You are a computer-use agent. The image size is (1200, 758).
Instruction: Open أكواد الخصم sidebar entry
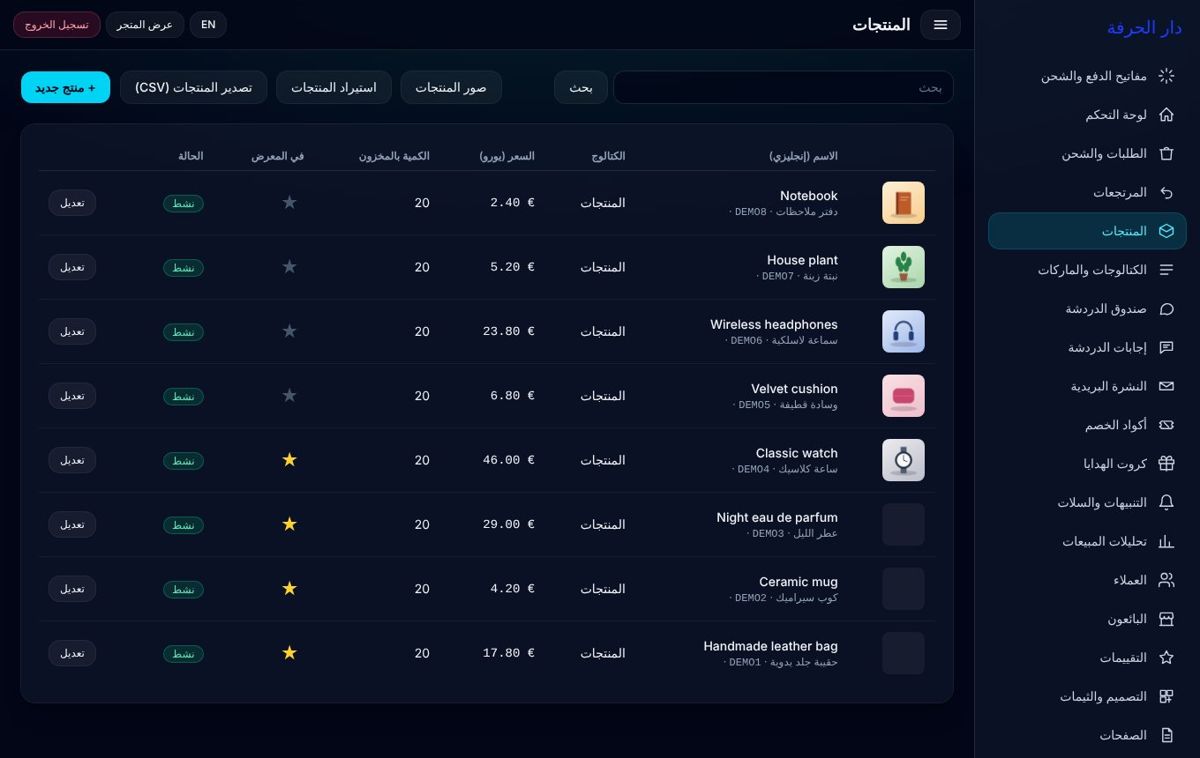click(x=1087, y=425)
